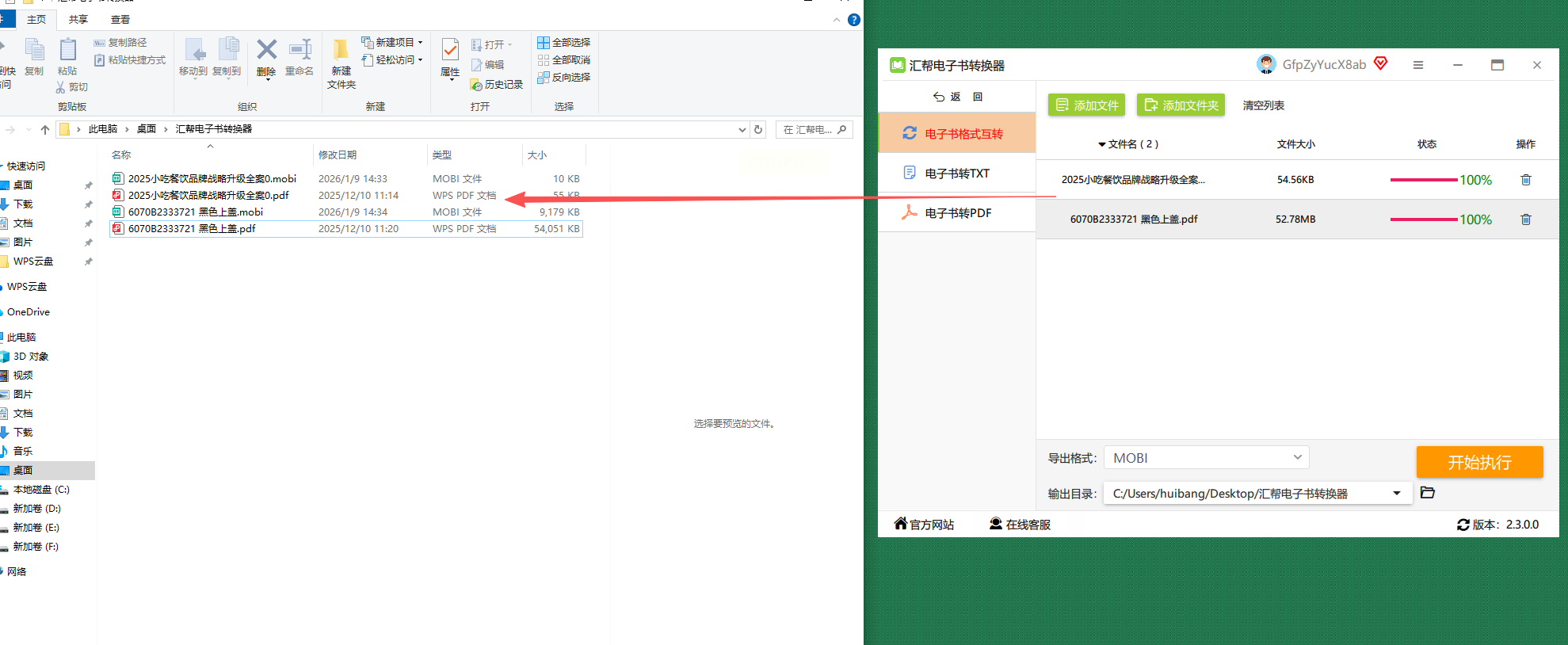1568x645 pixels.
Task: Clear the list with 清空列表
Action: tap(1263, 105)
